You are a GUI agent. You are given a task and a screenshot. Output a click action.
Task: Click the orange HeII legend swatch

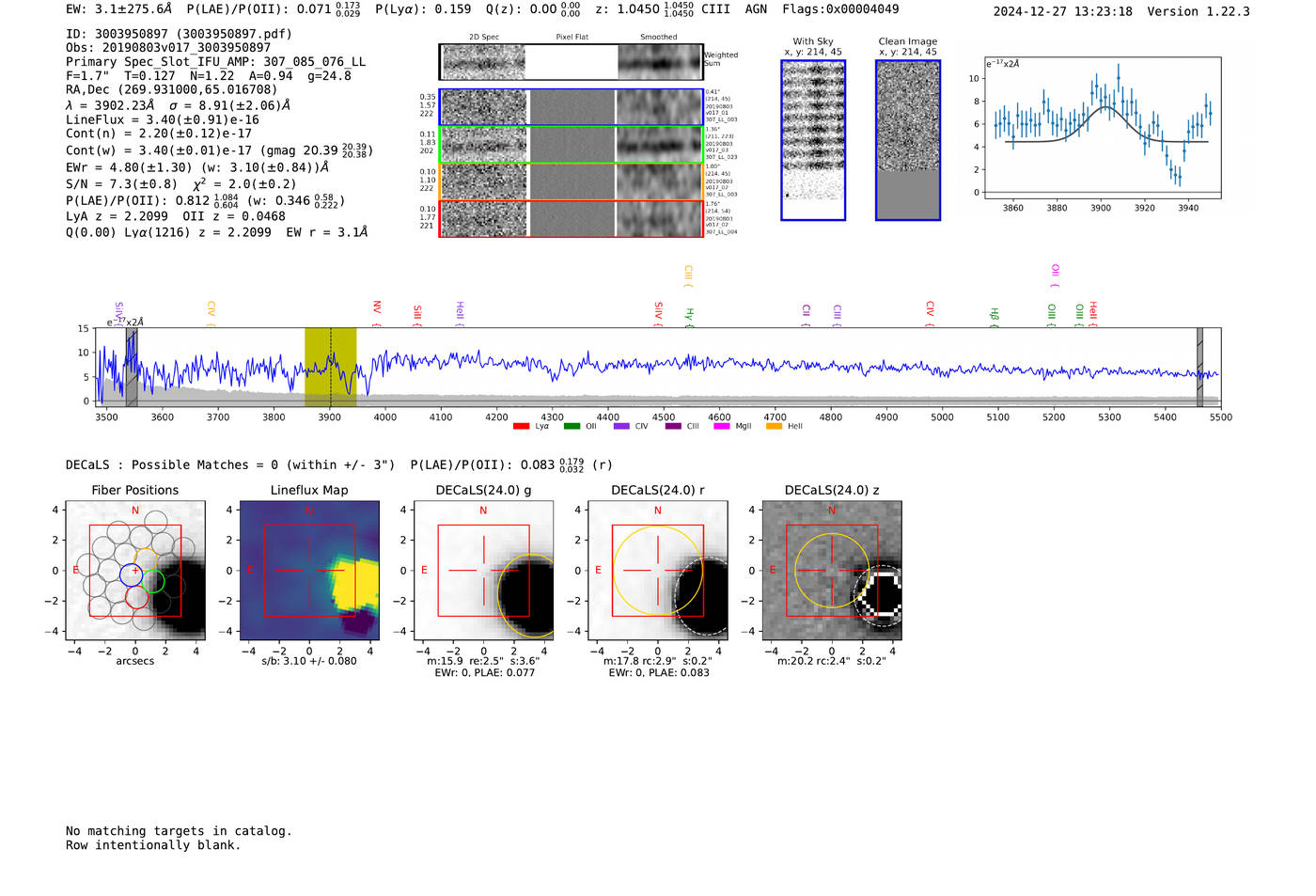tap(774, 427)
